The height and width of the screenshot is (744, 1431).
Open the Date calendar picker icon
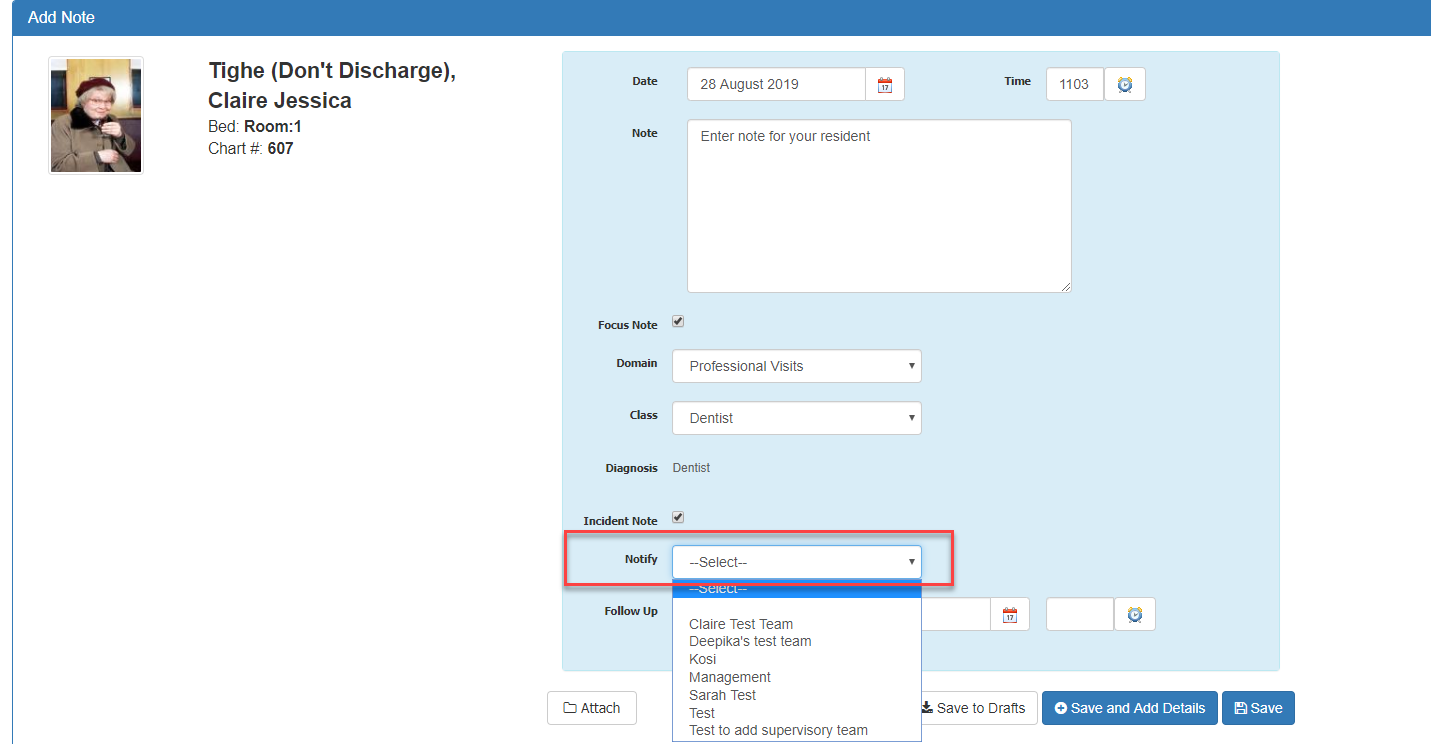(x=884, y=85)
